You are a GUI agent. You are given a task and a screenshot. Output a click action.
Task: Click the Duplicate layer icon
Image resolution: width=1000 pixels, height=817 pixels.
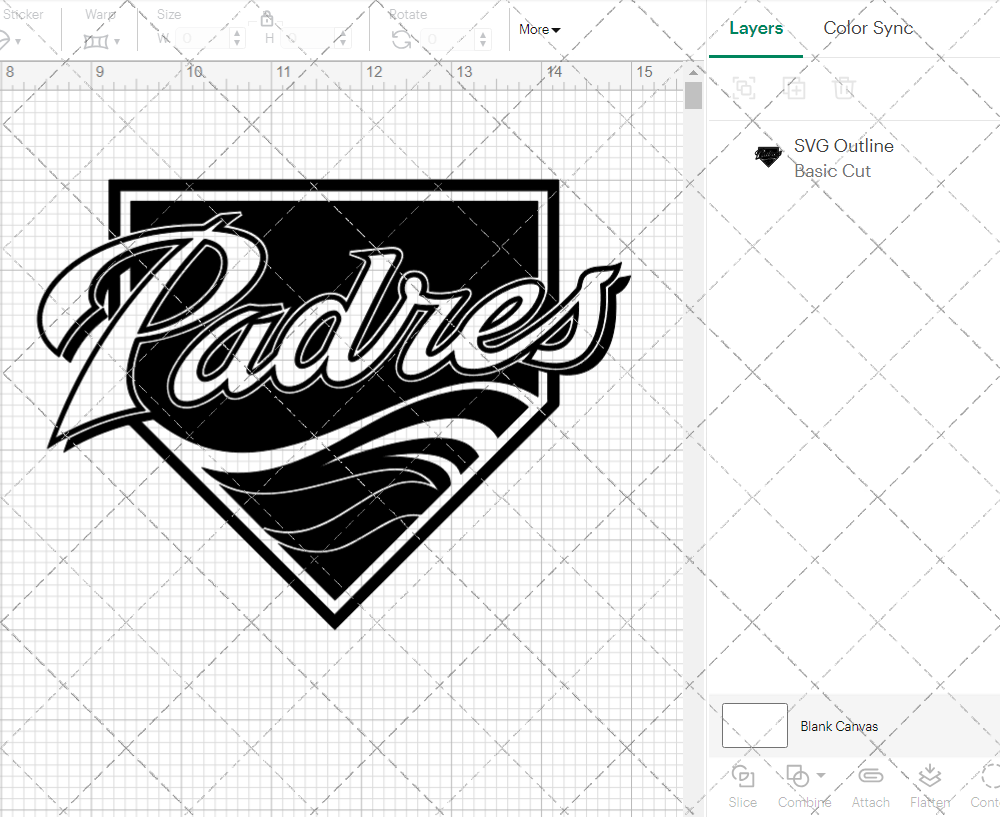coord(795,87)
